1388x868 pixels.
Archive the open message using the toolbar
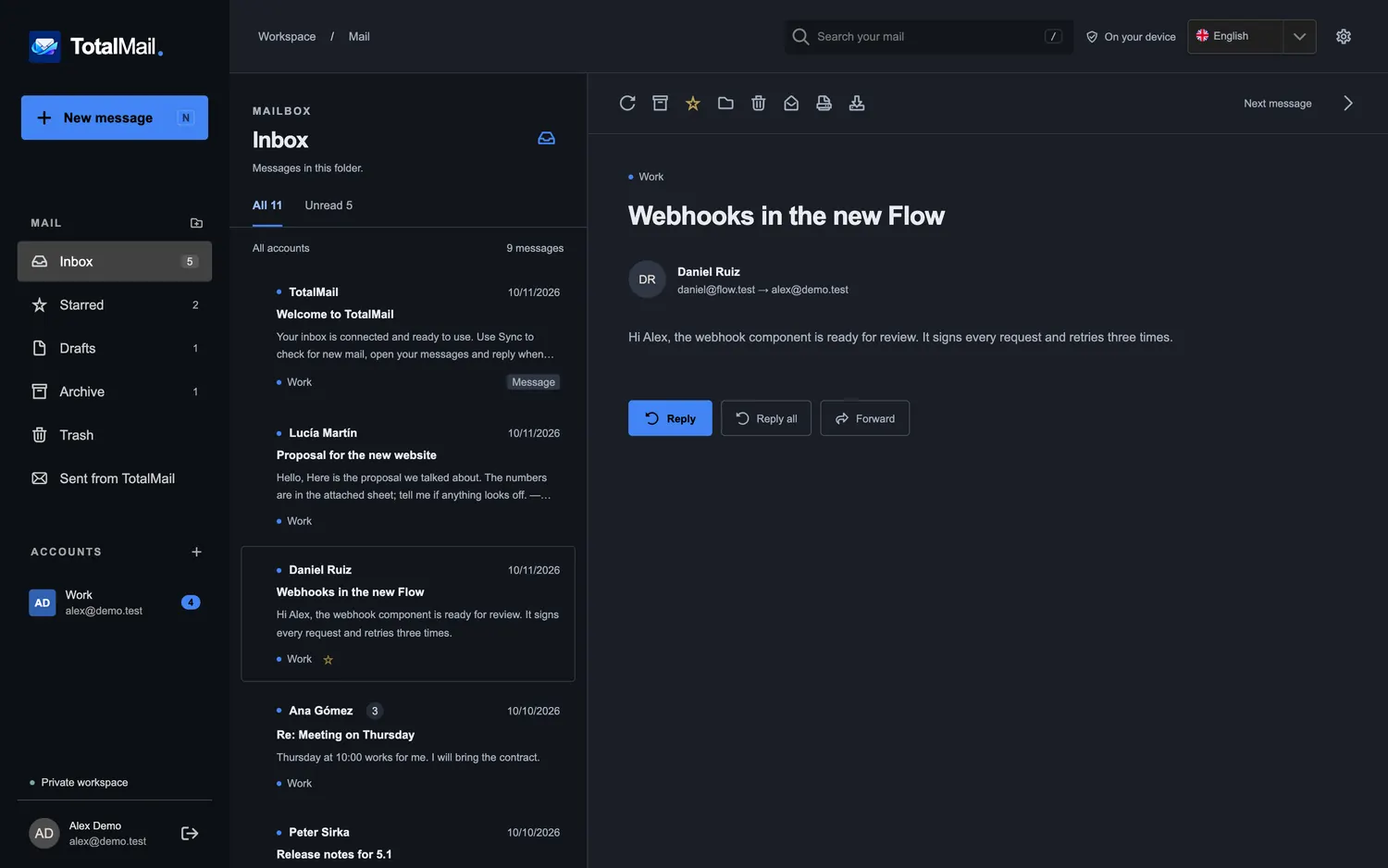[x=660, y=103]
